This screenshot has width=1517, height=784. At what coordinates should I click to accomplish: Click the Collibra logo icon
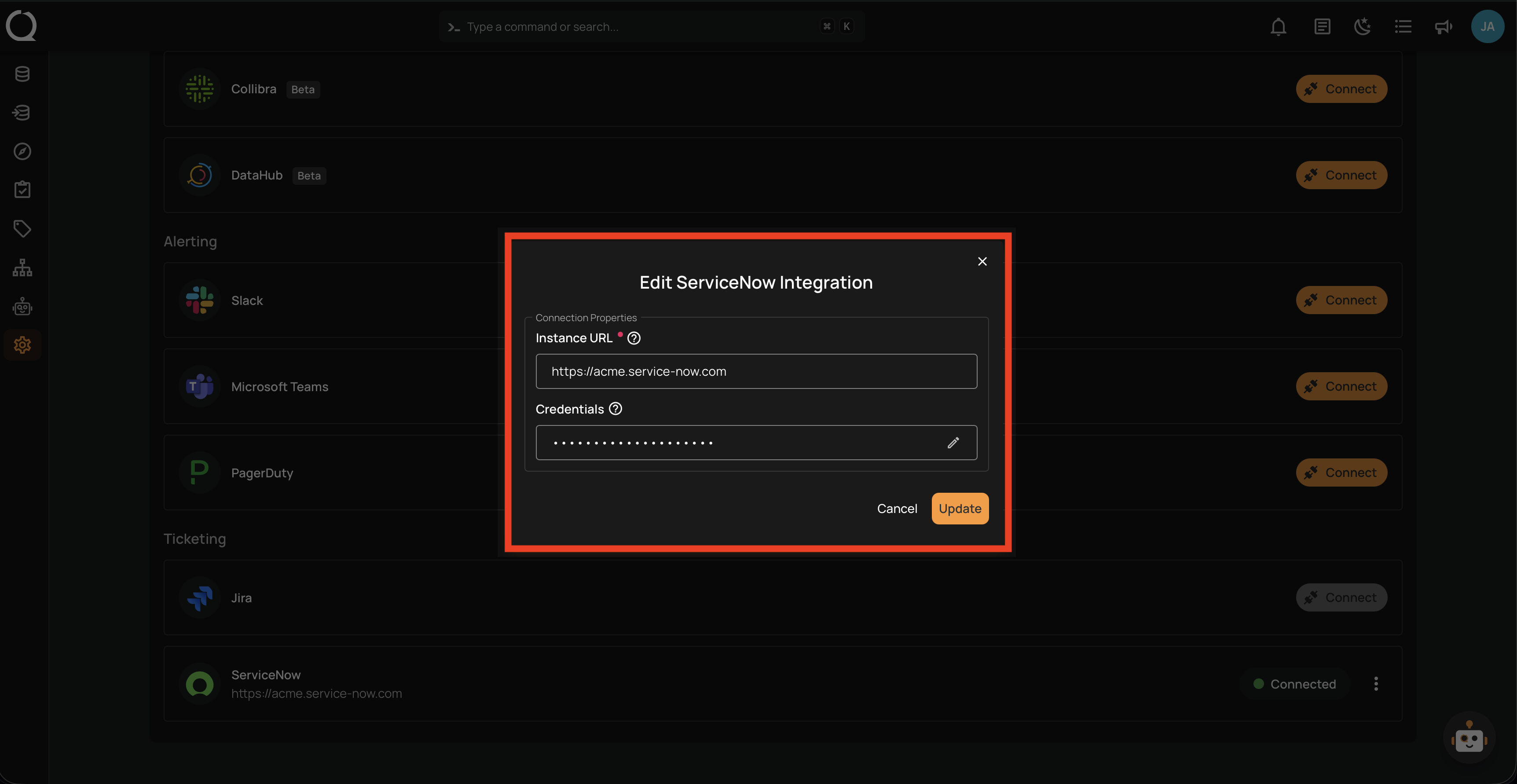(x=200, y=89)
